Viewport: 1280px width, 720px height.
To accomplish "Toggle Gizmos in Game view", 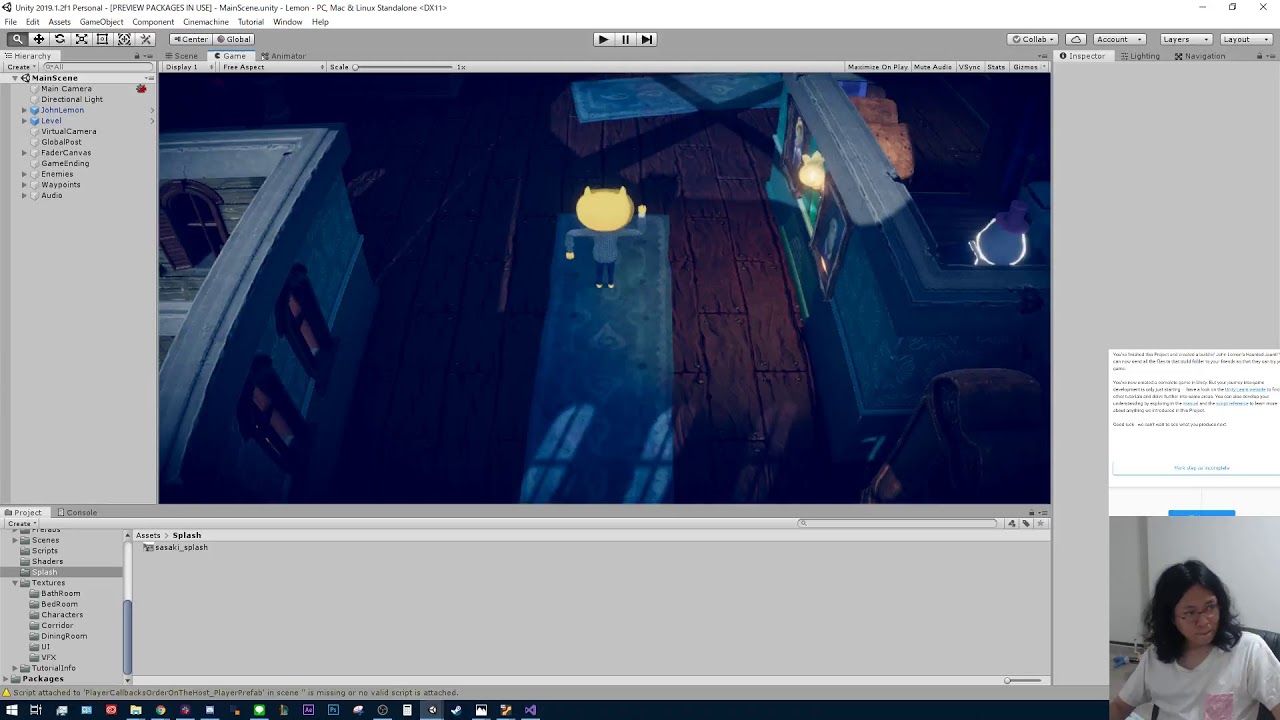I will coord(1028,67).
